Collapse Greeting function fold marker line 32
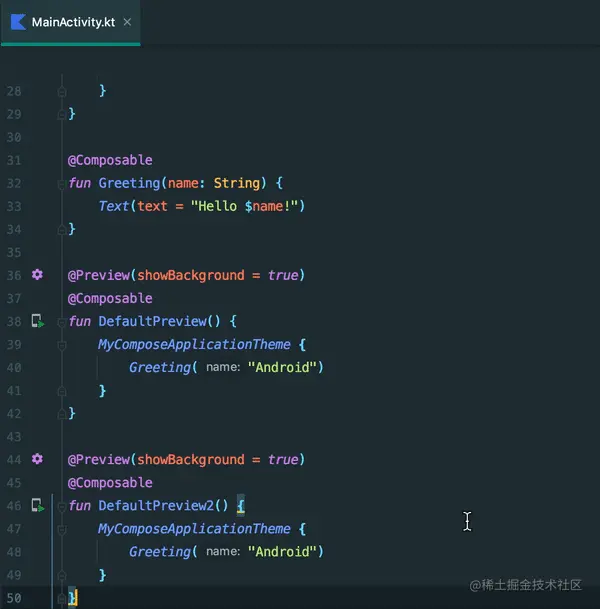600x609 pixels. tap(61, 184)
